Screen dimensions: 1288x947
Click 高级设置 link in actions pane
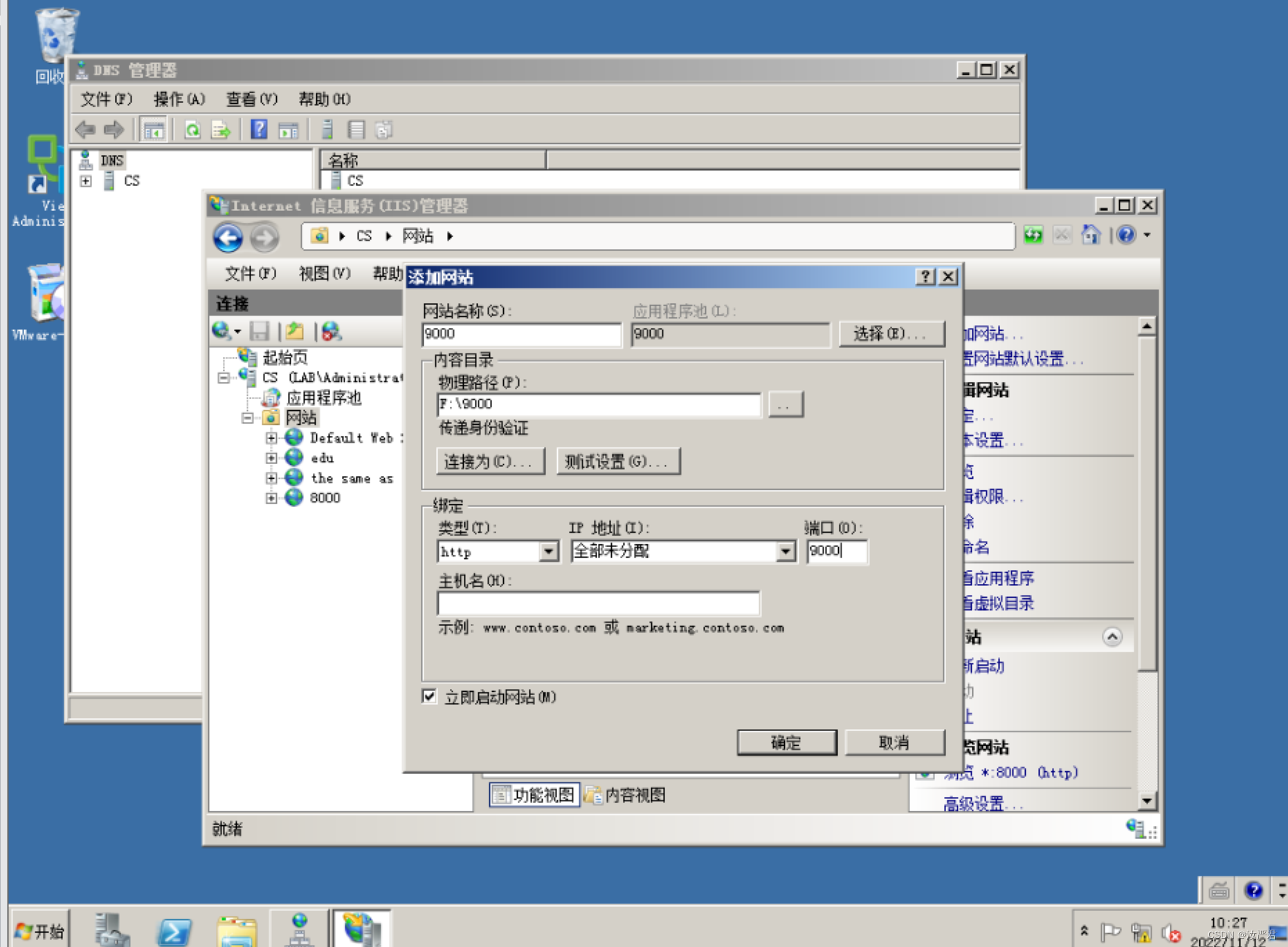pos(981,803)
